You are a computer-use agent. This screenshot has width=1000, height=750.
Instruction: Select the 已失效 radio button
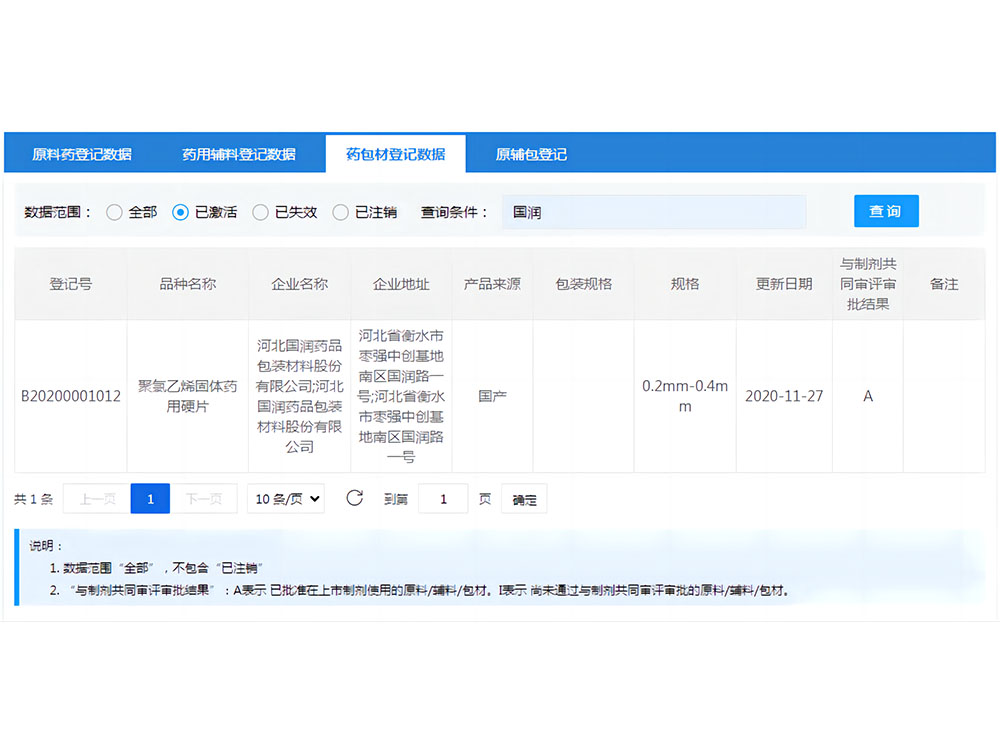tap(261, 212)
